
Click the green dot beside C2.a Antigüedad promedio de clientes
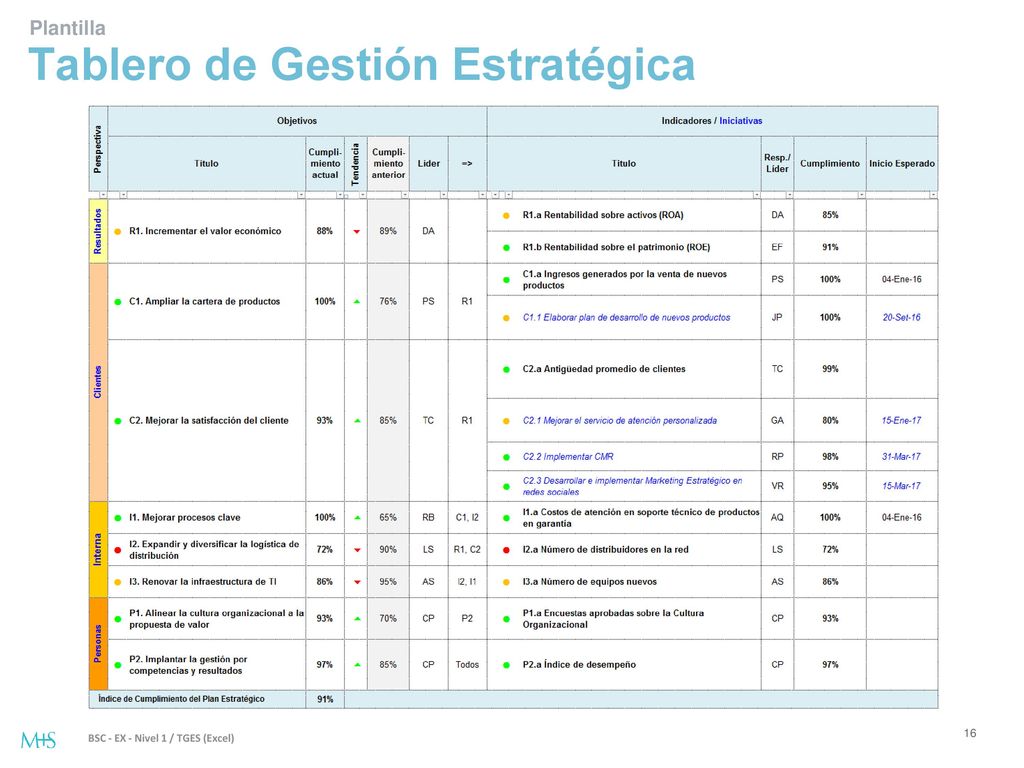pyautogui.click(x=506, y=370)
